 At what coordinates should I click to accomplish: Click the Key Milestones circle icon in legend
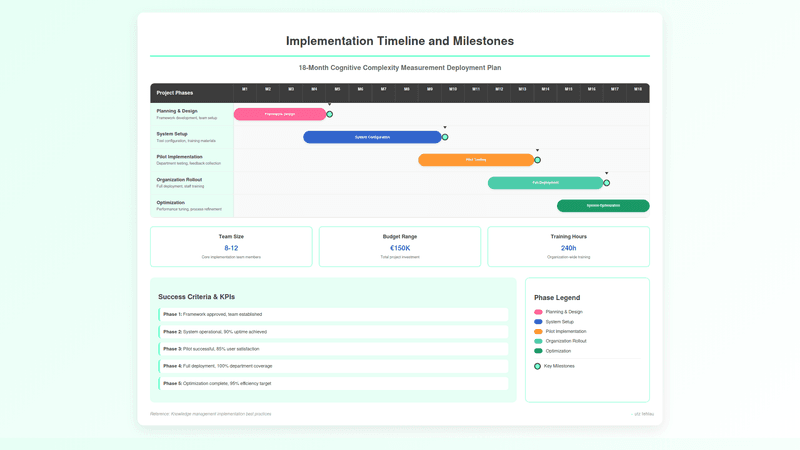537,366
